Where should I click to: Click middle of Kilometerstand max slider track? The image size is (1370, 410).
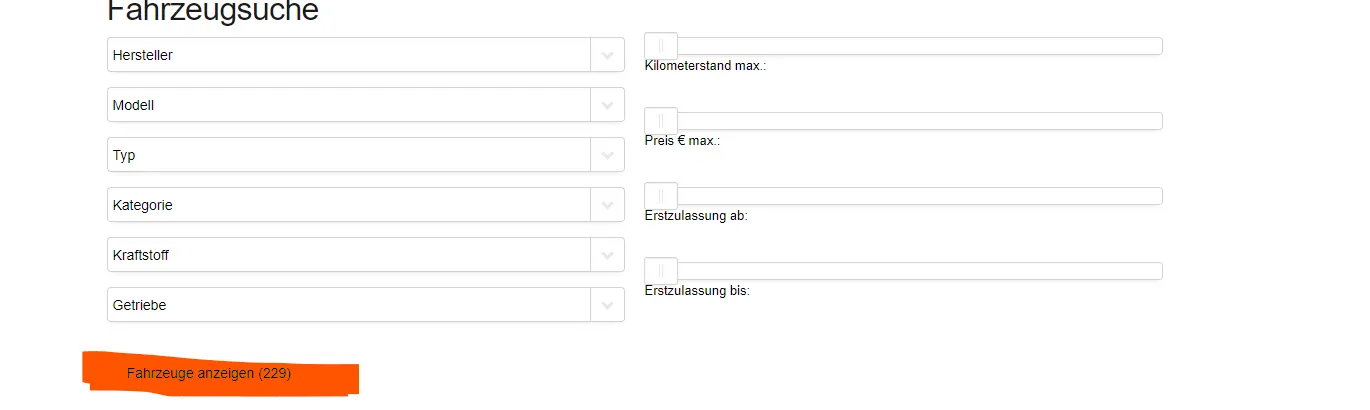point(904,46)
